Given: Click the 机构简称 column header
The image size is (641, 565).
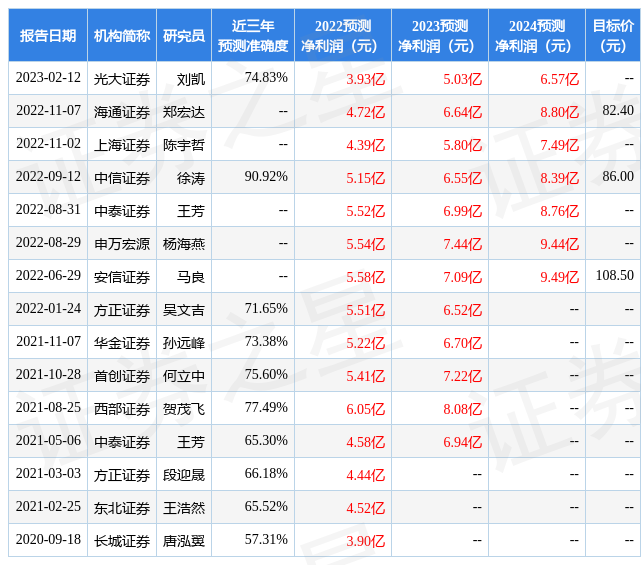Looking at the screenshot, I should [x=122, y=35].
